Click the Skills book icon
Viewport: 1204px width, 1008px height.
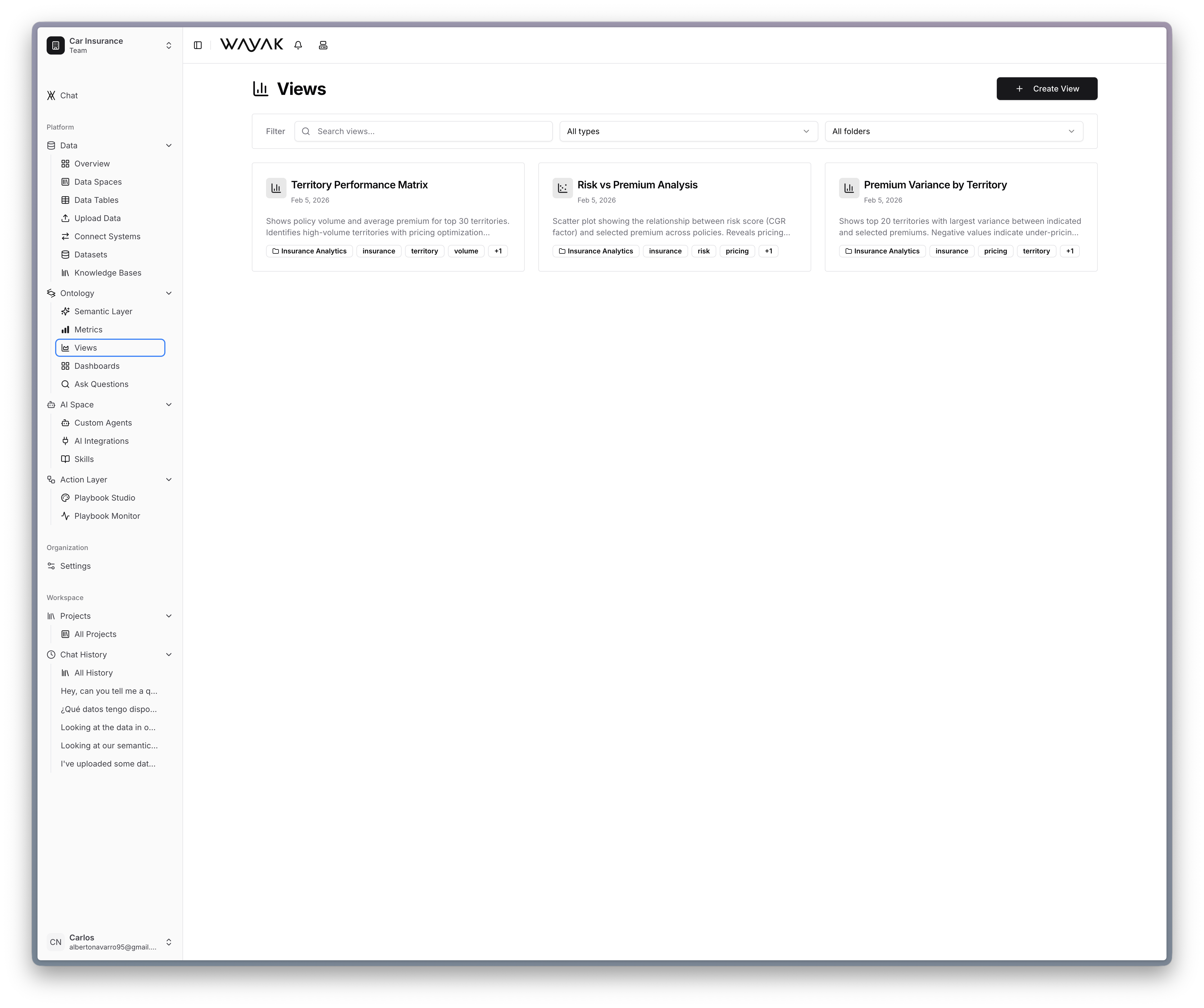point(65,460)
